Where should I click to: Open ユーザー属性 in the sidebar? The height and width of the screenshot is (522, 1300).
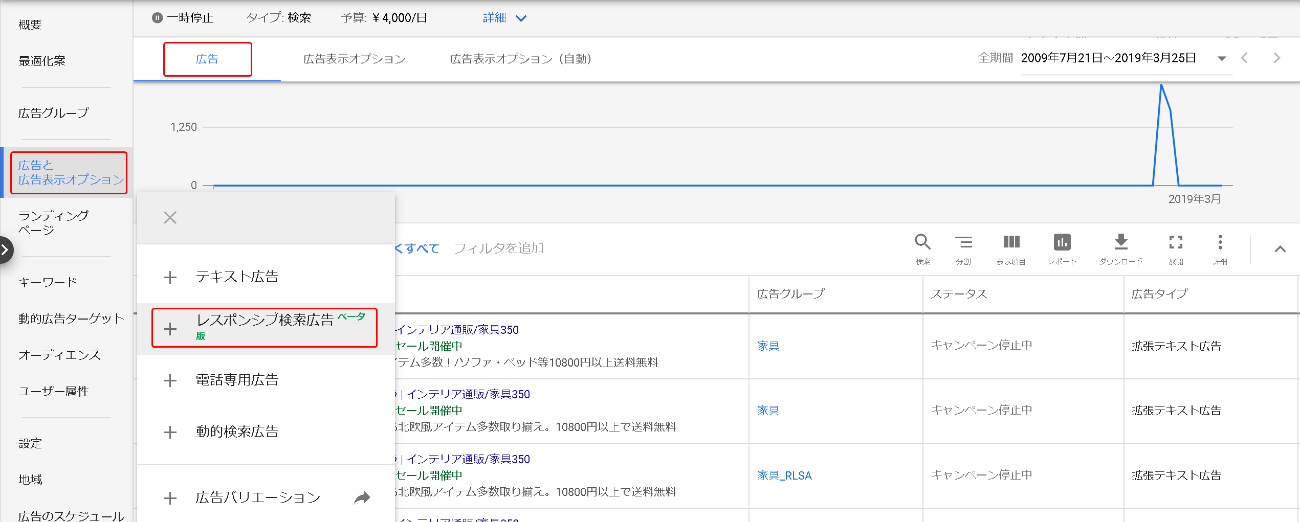pyautogui.click(x=53, y=391)
